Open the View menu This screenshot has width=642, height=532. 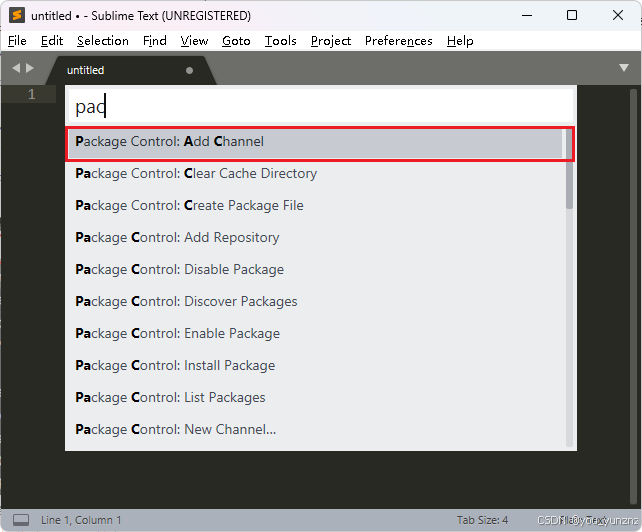[x=194, y=41]
